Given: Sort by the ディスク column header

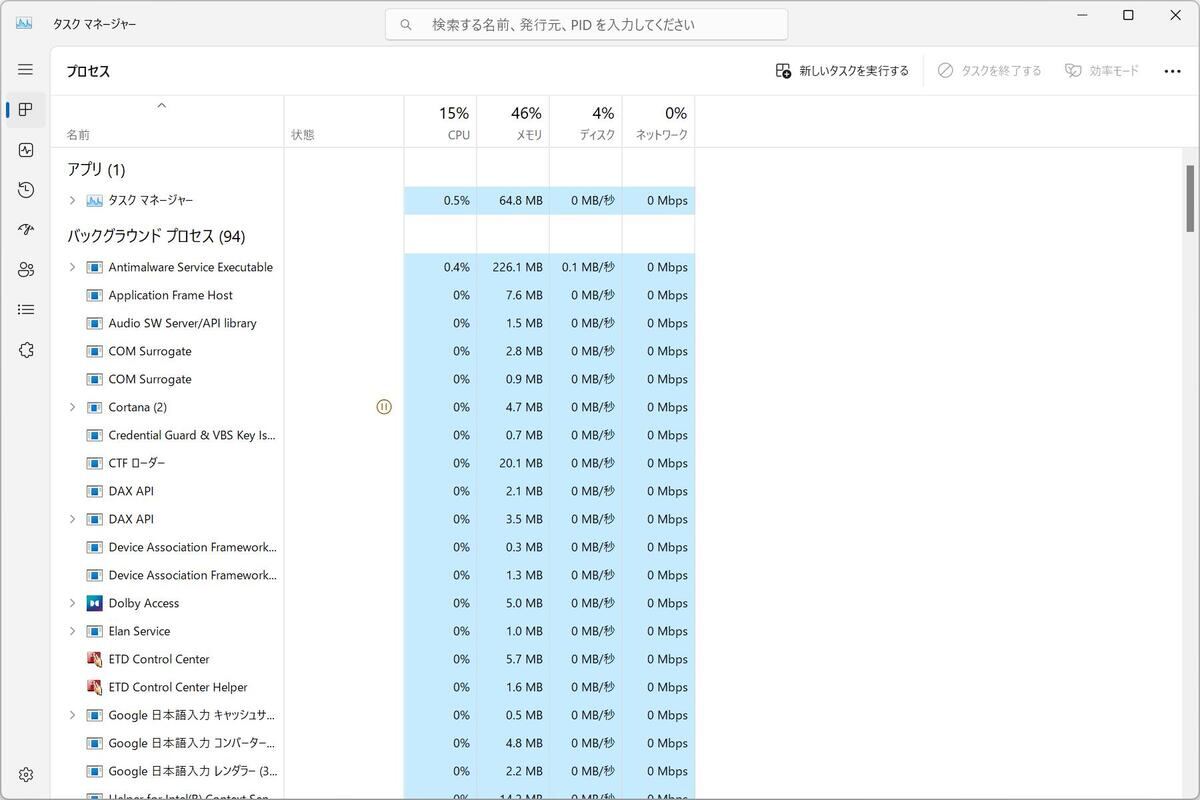Looking at the screenshot, I should click(x=586, y=122).
